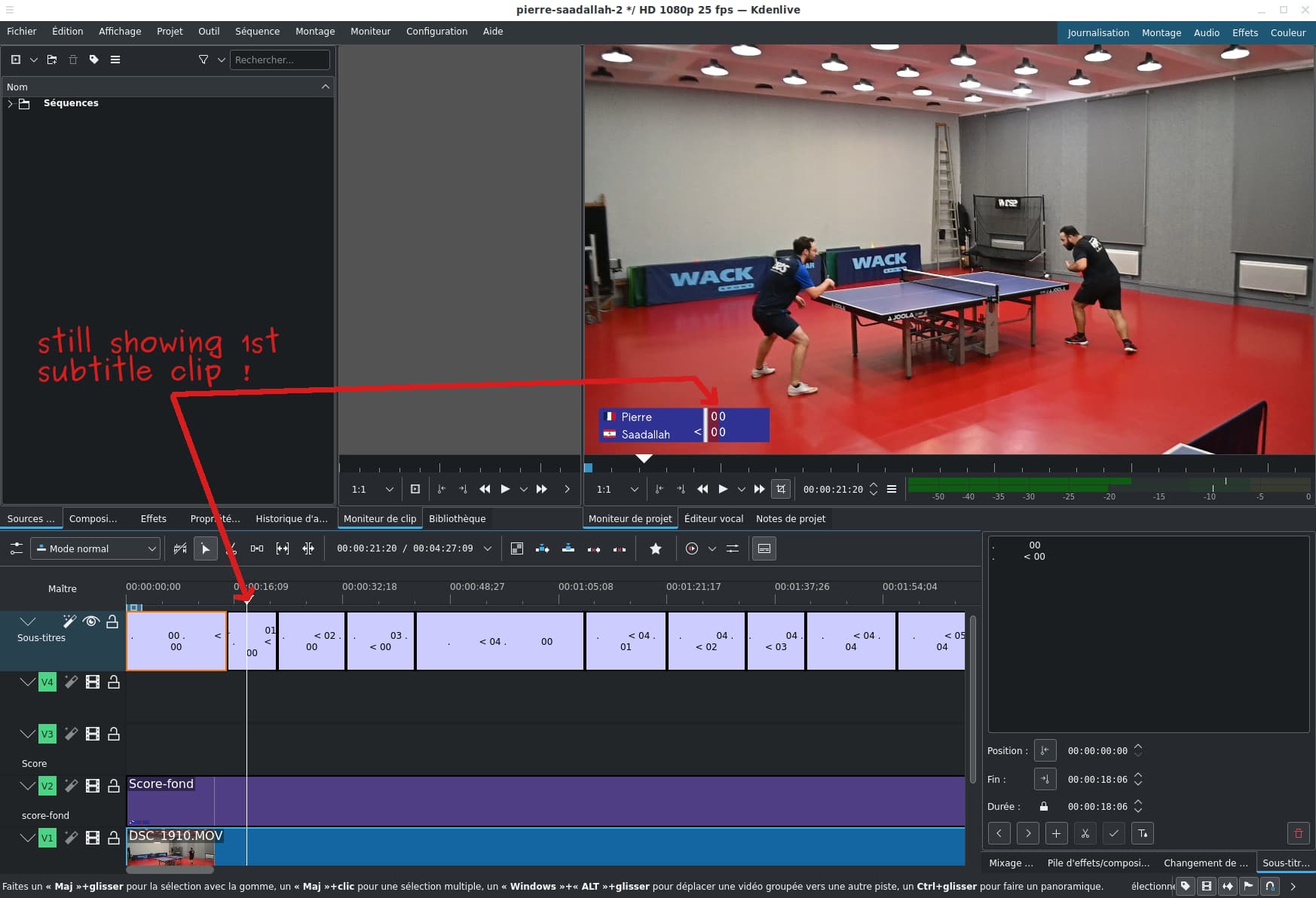
Task: Click the extract timeline zone icon
Action: 594,548
